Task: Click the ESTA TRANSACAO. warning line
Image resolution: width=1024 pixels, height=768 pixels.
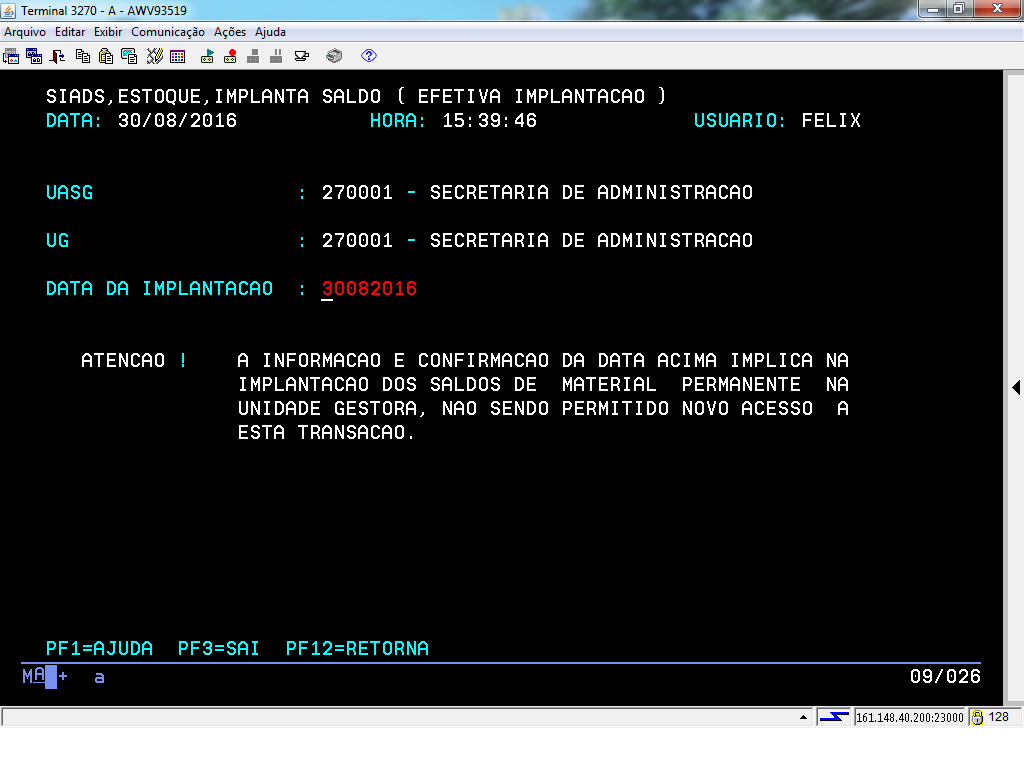Action: (x=326, y=432)
